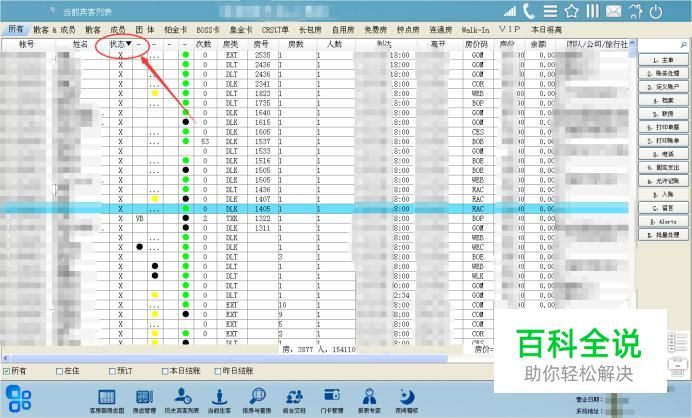Open the 当前住客 current guests icon

[x=219, y=401]
